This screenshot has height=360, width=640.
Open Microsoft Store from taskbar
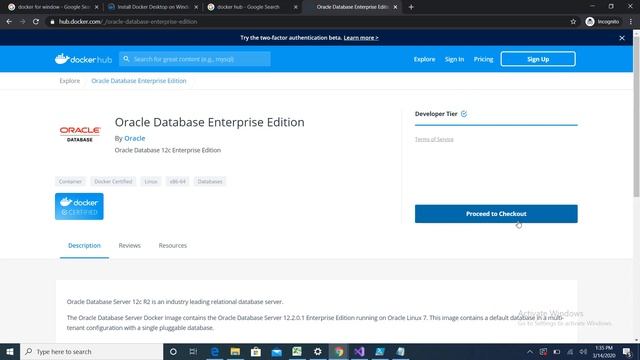(256, 351)
